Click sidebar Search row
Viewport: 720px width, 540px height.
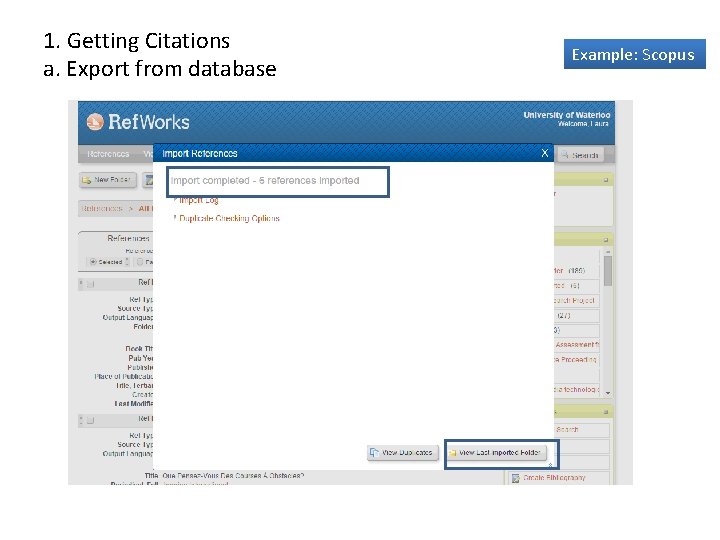pos(582,430)
